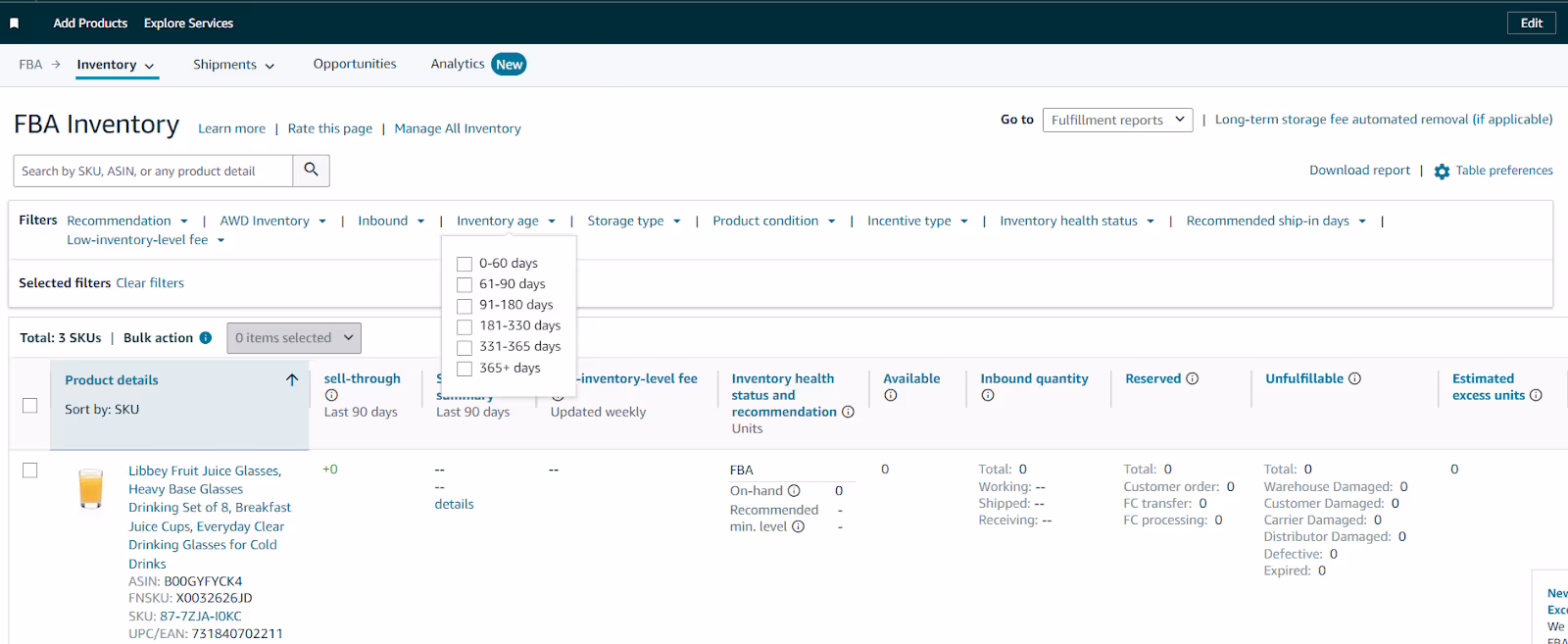Click the New badge next to Analytics
Screen dimensions: 1568x644
[509, 65]
